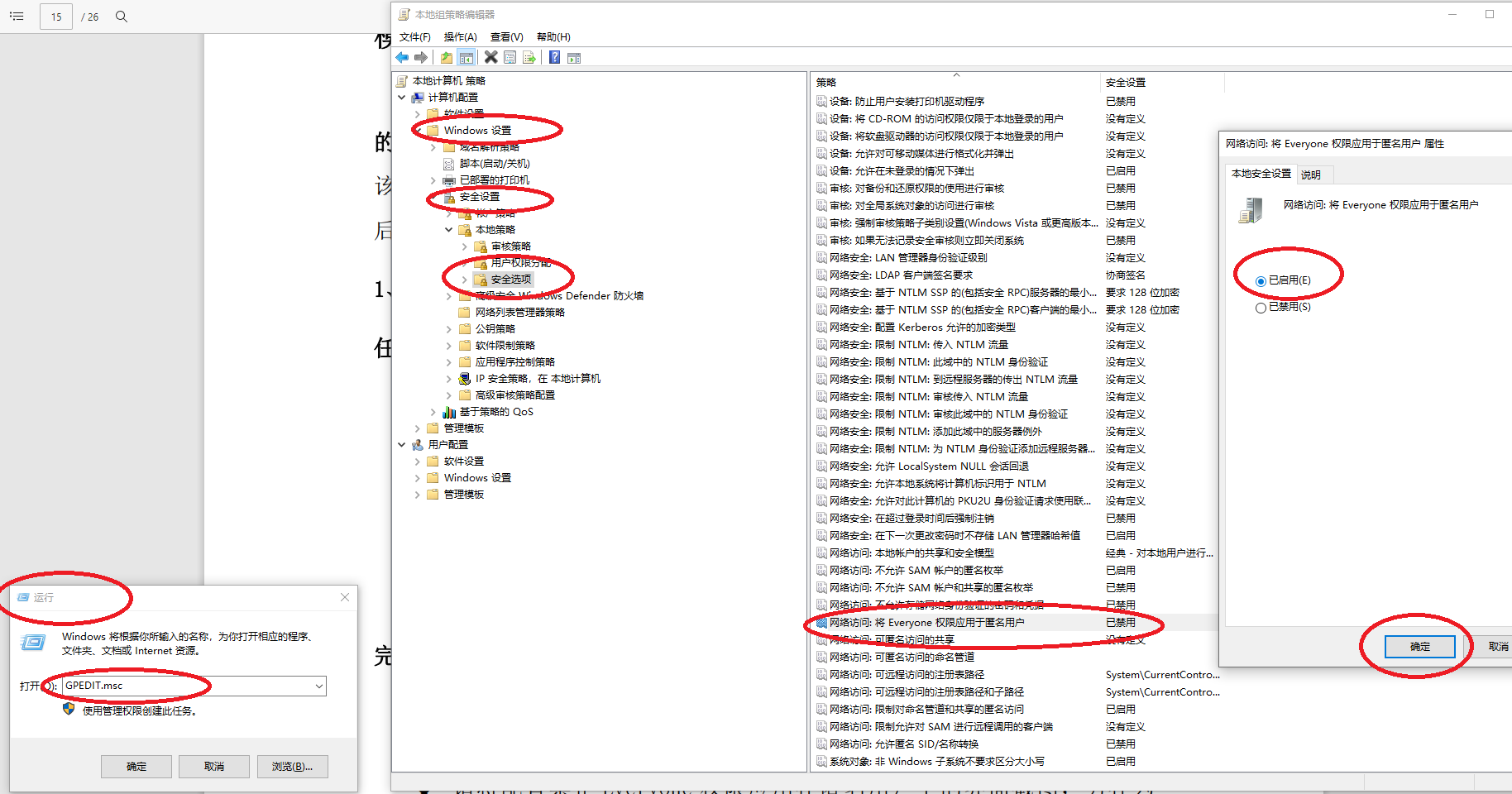This screenshot has height=794, width=1512.
Task: Expand the 软件限制策略 tree node
Action: tap(449, 346)
